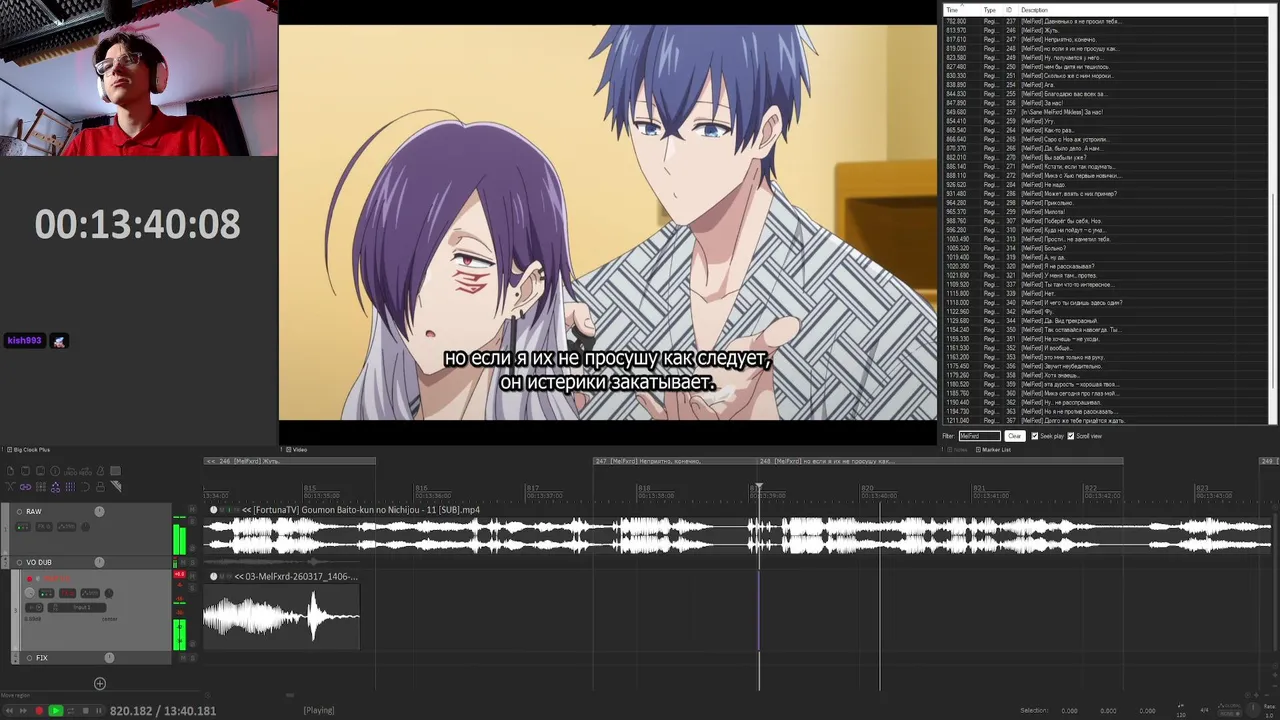This screenshot has height=720, width=1280.
Task: Adjust VO DUB track volume knob
Action: coord(99,562)
